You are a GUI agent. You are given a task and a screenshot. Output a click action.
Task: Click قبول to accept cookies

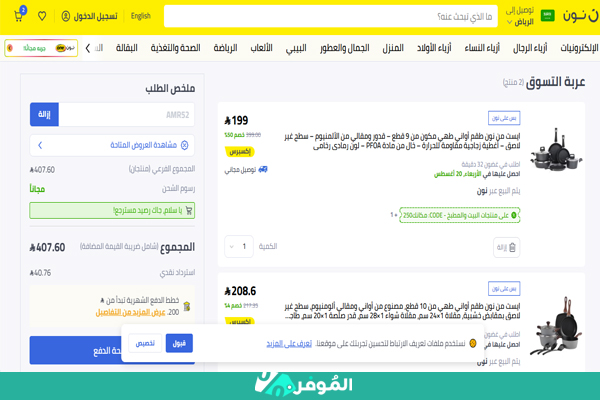point(179,343)
